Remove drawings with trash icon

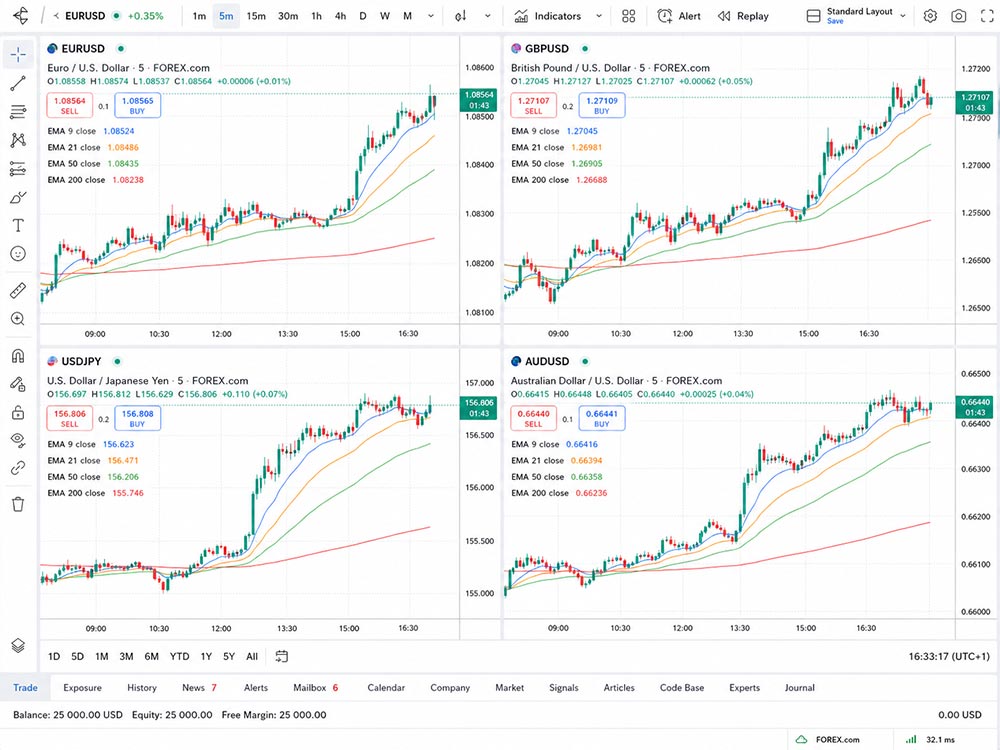18,504
